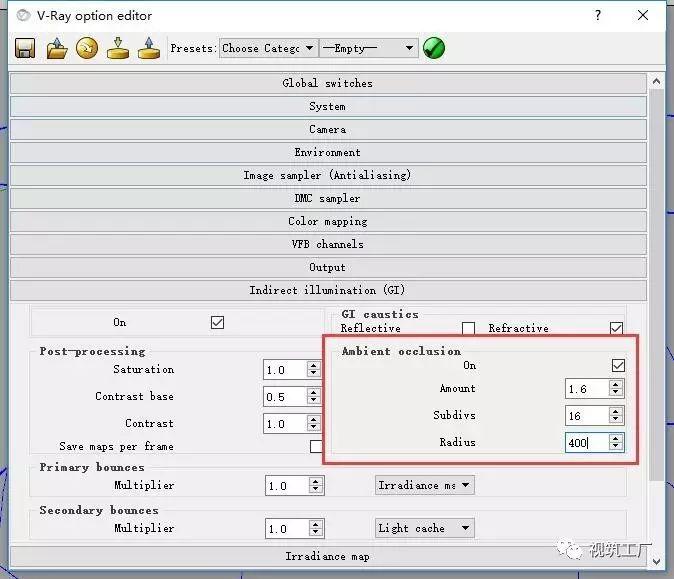Screen dimensions: 674x579
Task: Expand the Output rollout
Action: point(328,267)
